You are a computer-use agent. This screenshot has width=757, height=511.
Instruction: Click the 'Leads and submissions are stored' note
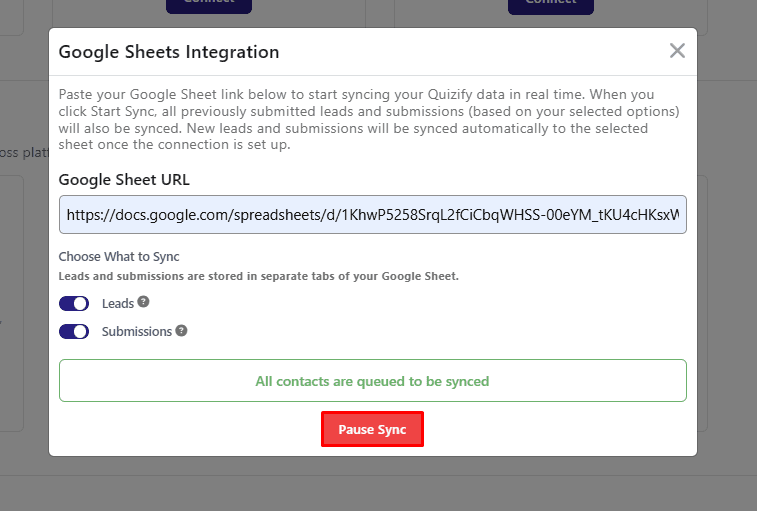tap(258, 276)
